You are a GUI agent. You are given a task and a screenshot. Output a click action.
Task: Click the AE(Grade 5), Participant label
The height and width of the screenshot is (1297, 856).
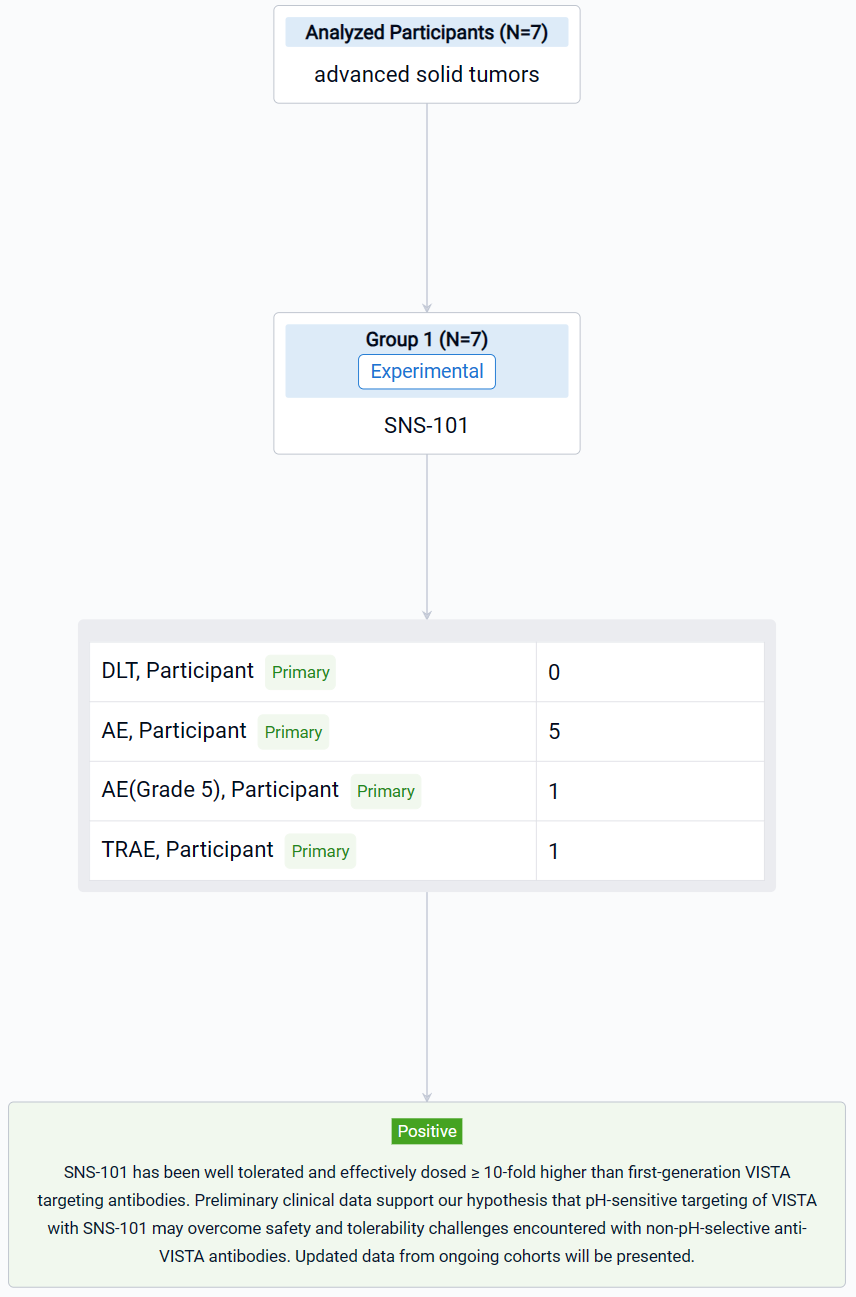tap(220, 790)
